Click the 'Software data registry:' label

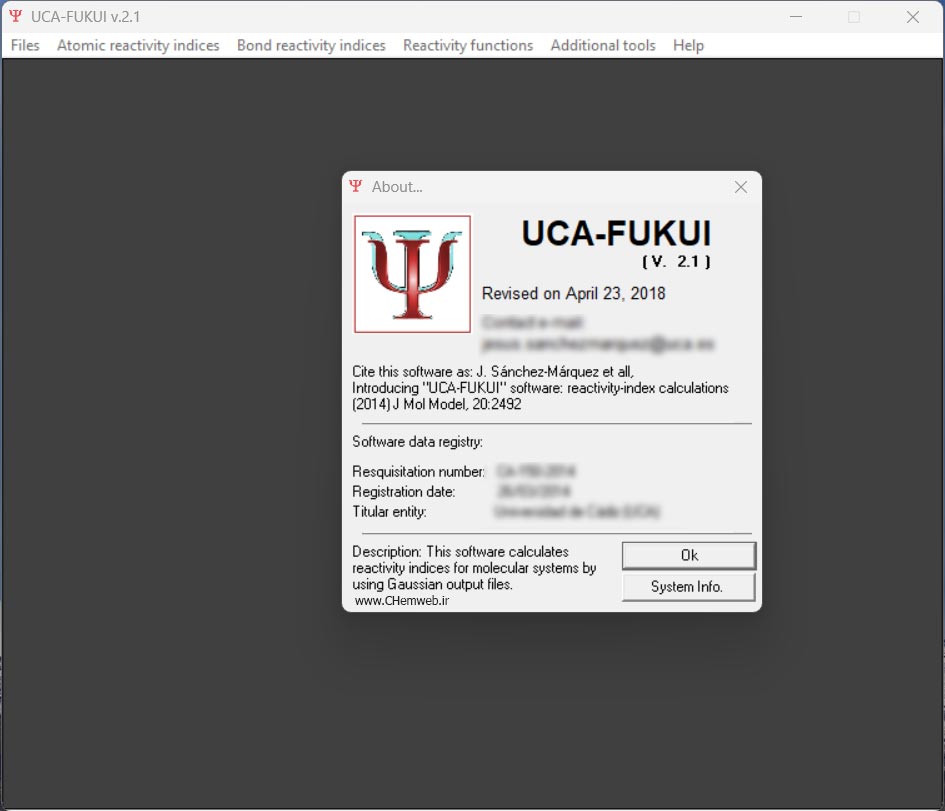click(417, 442)
